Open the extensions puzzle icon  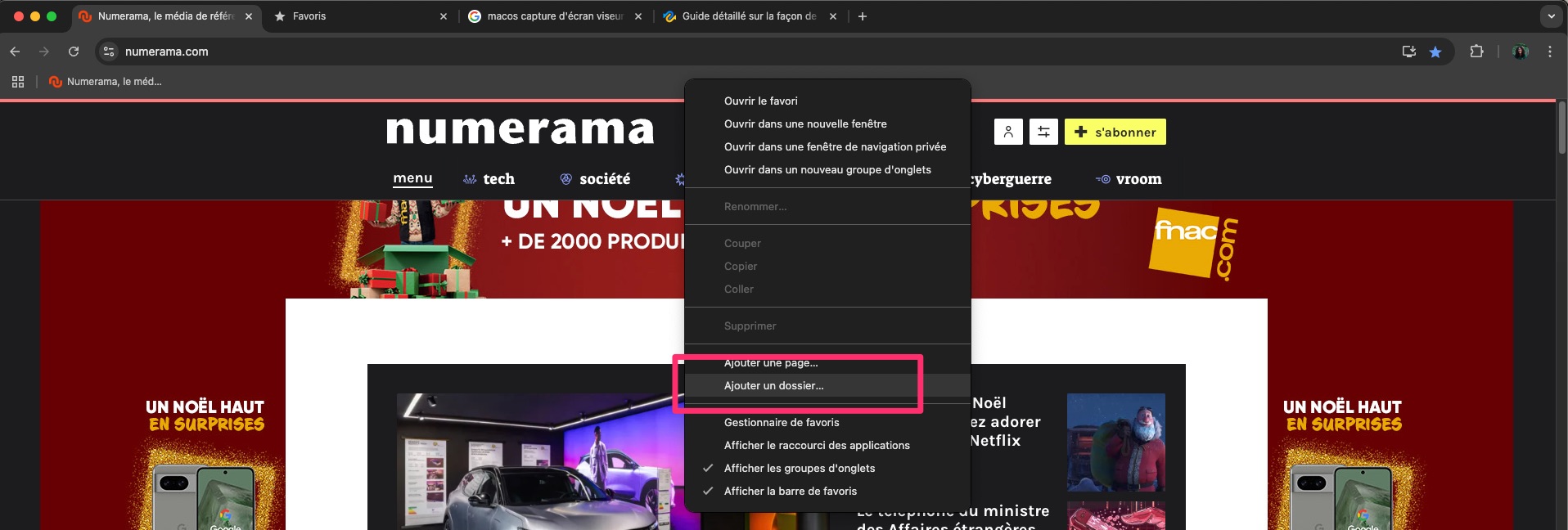click(x=1476, y=52)
